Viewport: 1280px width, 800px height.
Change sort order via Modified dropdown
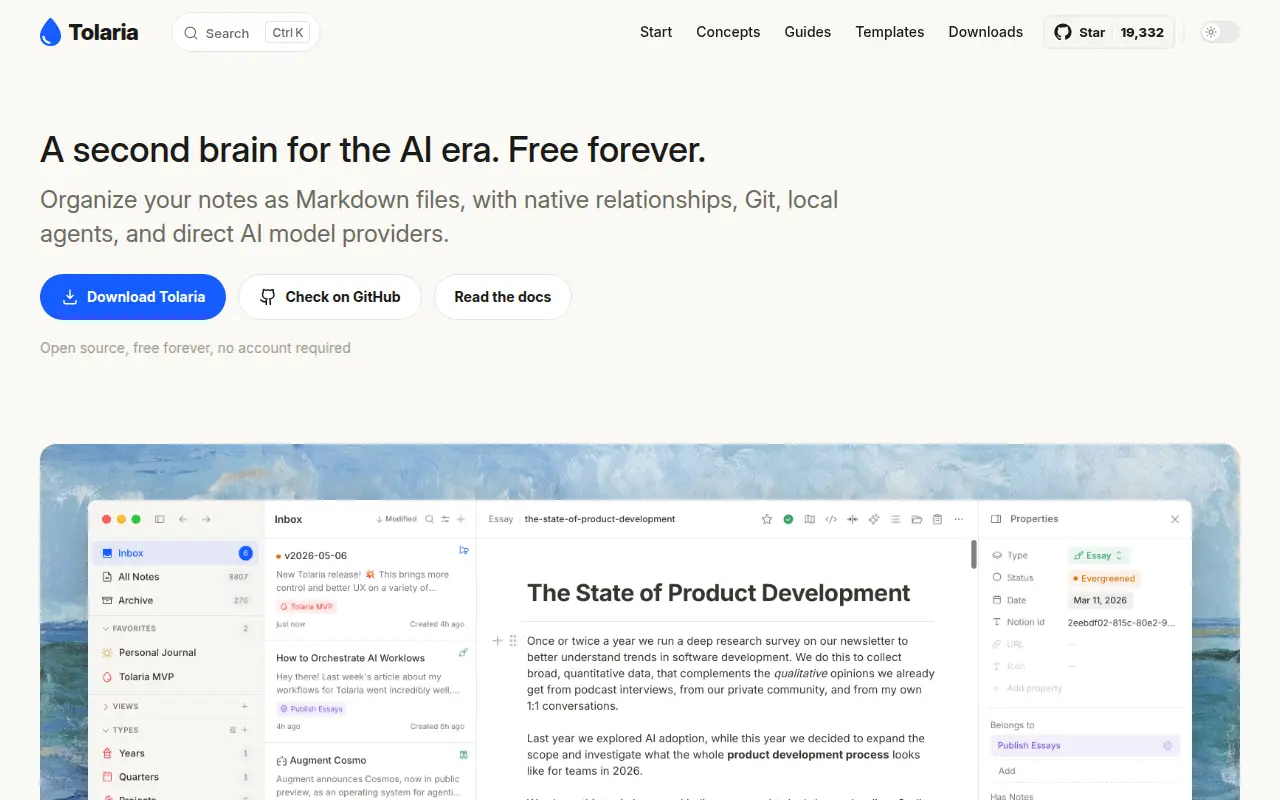point(397,519)
